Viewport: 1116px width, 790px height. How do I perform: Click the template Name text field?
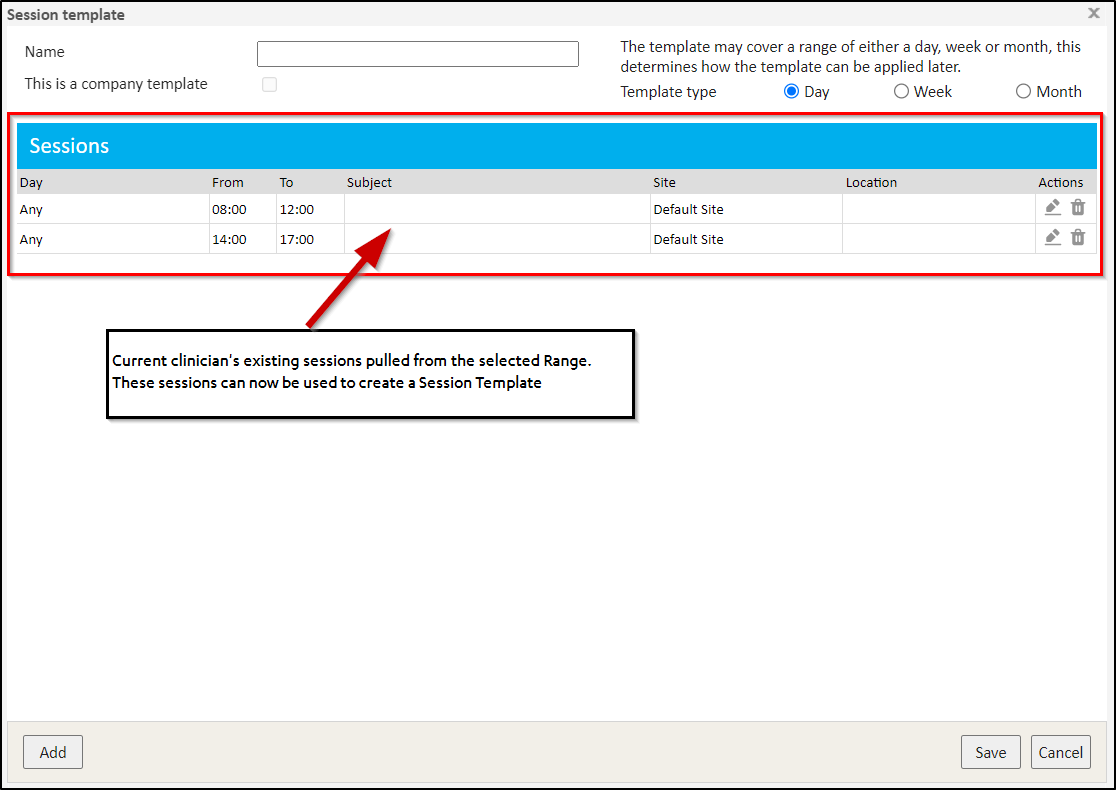click(417, 54)
